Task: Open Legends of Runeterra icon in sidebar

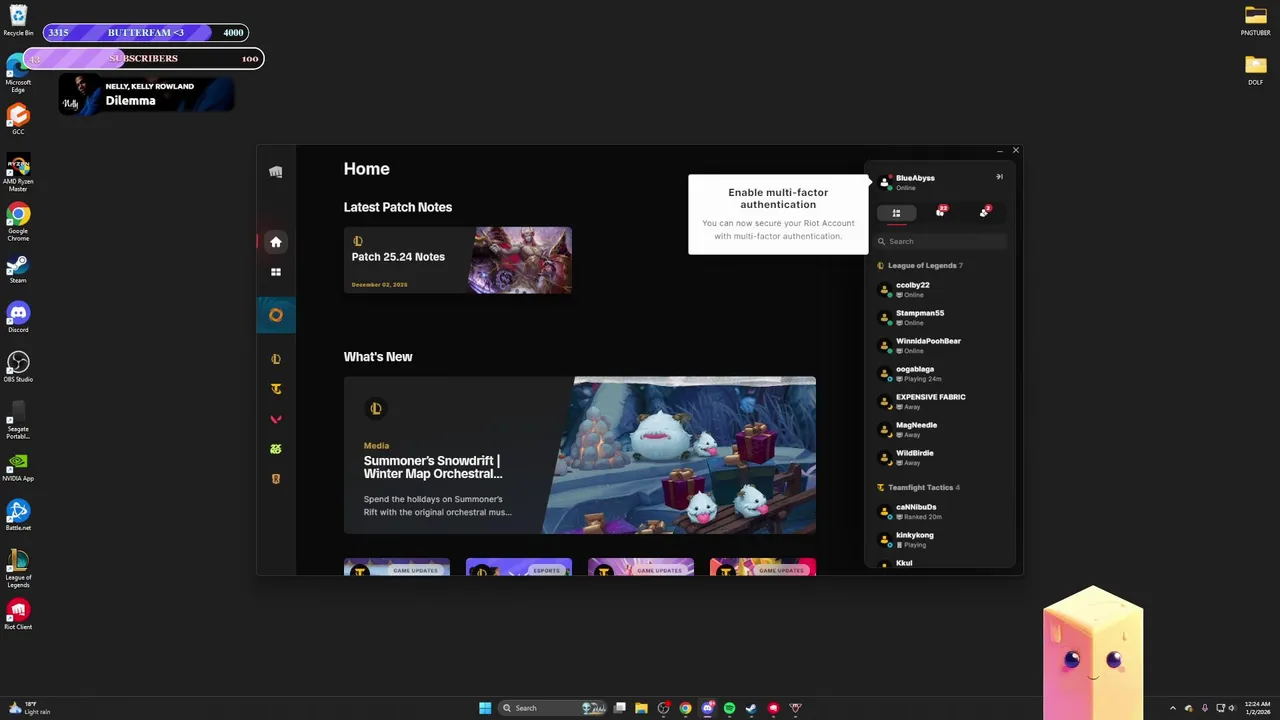Action: [x=276, y=479]
